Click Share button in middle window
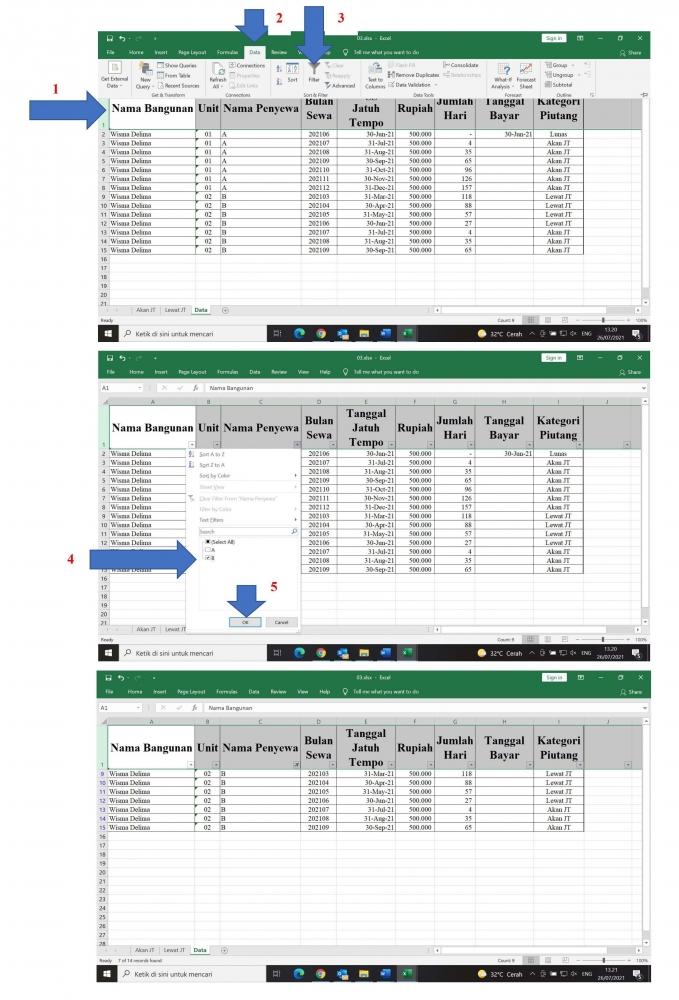The width and height of the screenshot is (679, 1000). point(631,372)
